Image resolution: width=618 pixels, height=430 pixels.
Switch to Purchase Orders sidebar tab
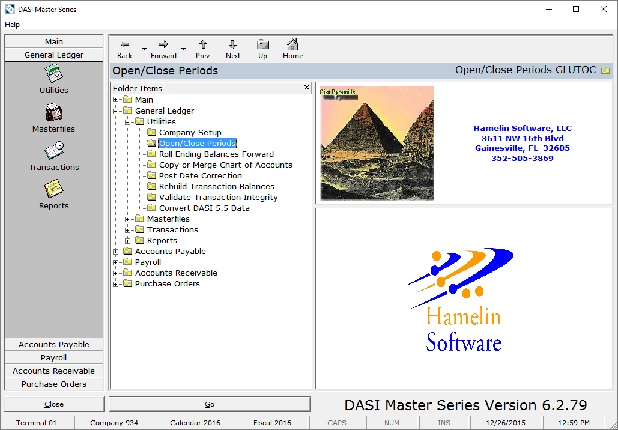pyautogui.click(x=54, y=384)
